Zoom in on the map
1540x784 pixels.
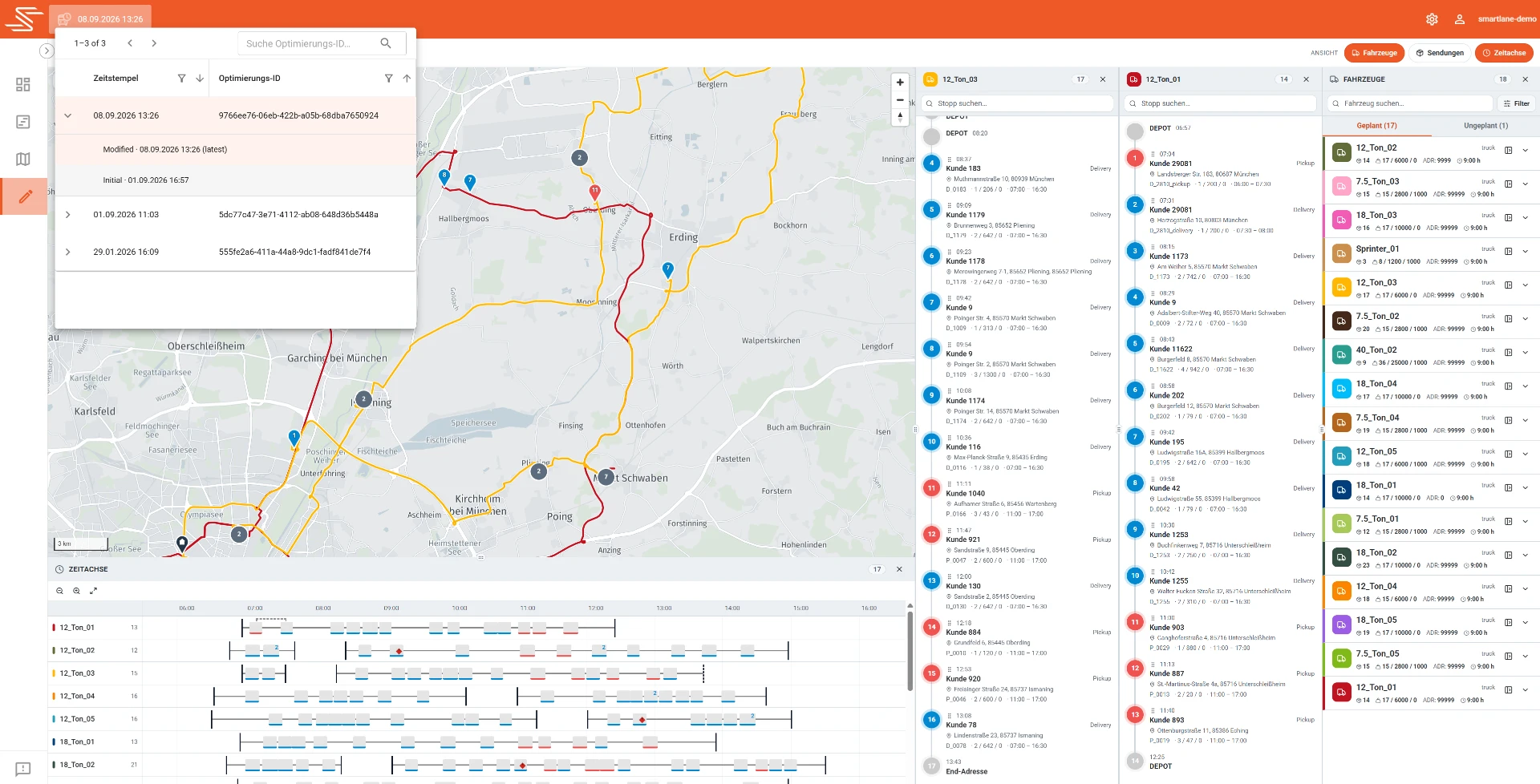900,83
